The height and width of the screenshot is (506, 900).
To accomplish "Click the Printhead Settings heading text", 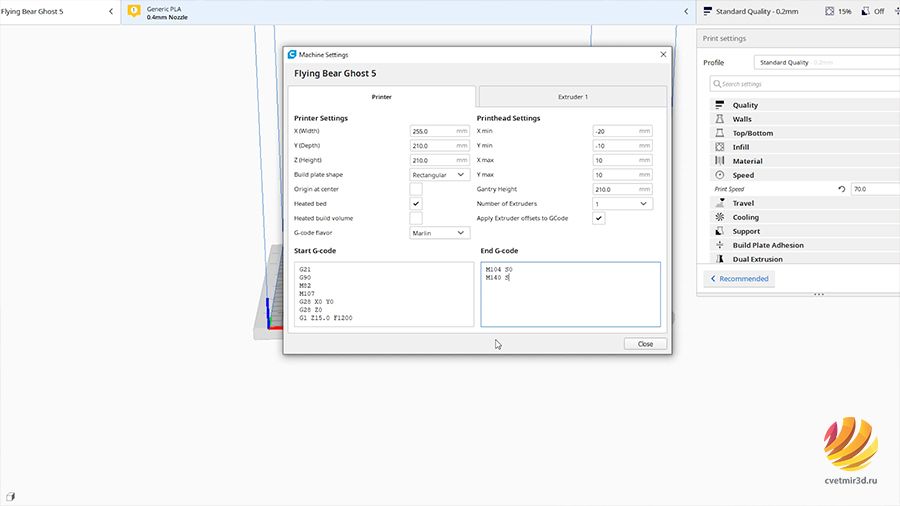I will [508, 118].
